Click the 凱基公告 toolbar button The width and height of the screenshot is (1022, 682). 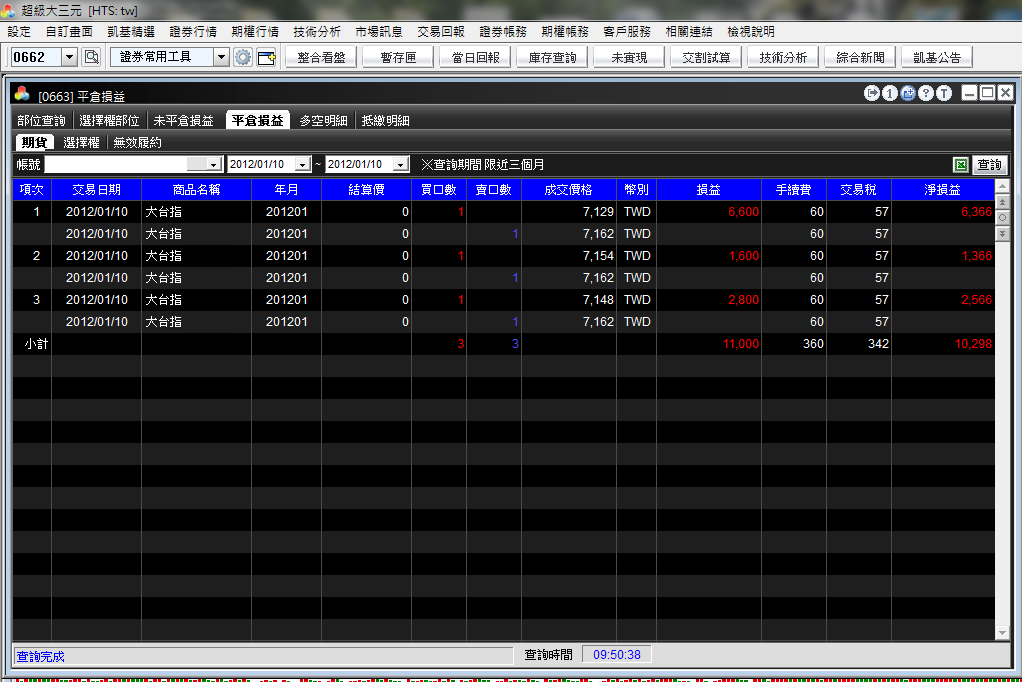(x=937, y=57)
